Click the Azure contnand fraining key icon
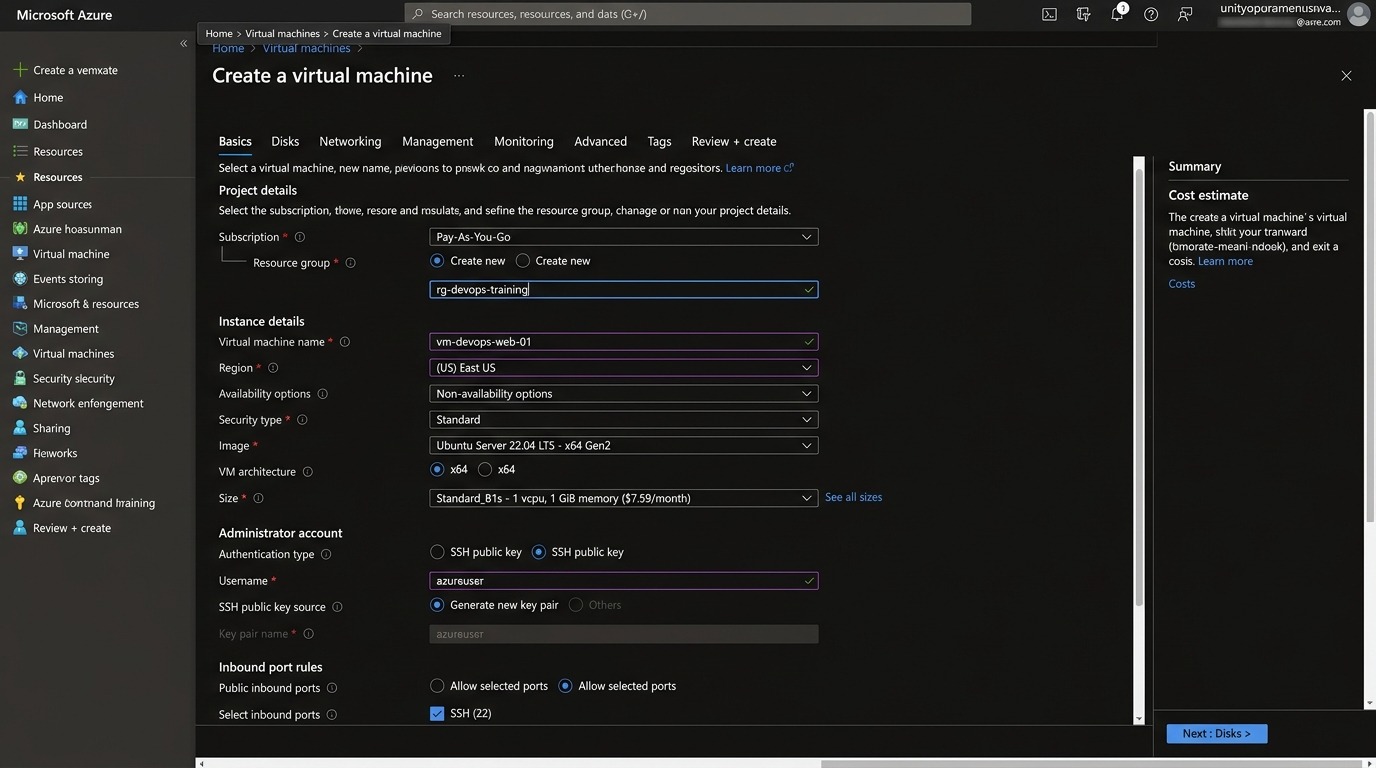This screenshot has height=768, width=1376. pyautogui.click(x=20, y=503)
